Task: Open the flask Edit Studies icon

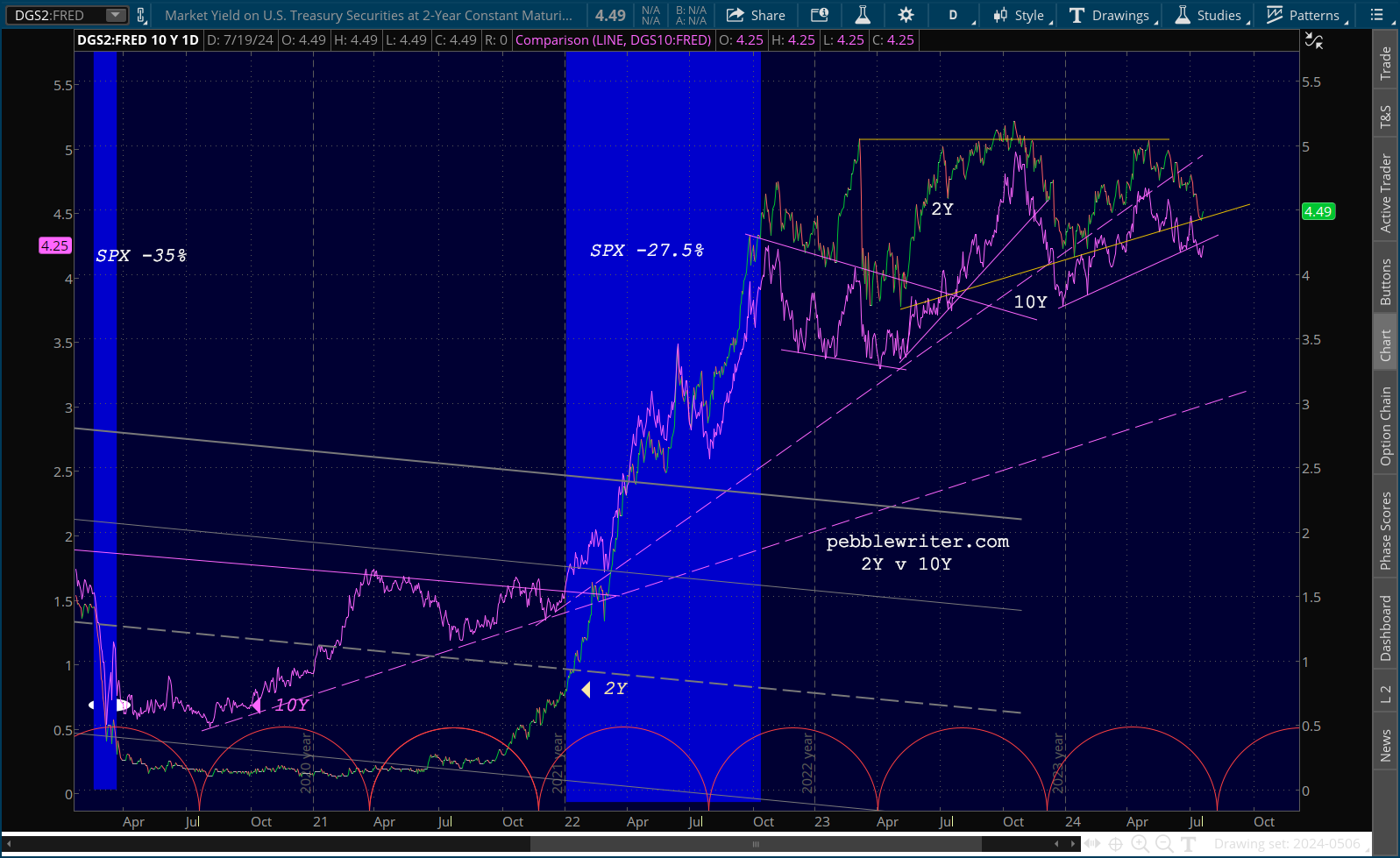Action: coord(863,15)
